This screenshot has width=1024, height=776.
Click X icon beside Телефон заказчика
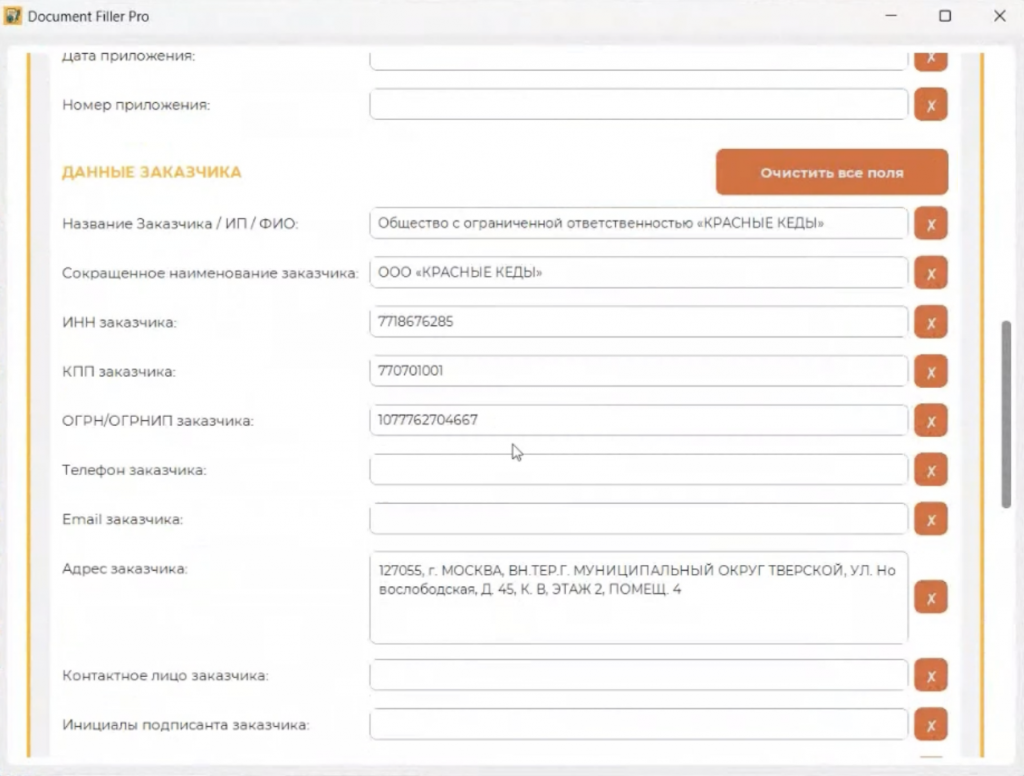pyautogui.click(x=930, y=470)
